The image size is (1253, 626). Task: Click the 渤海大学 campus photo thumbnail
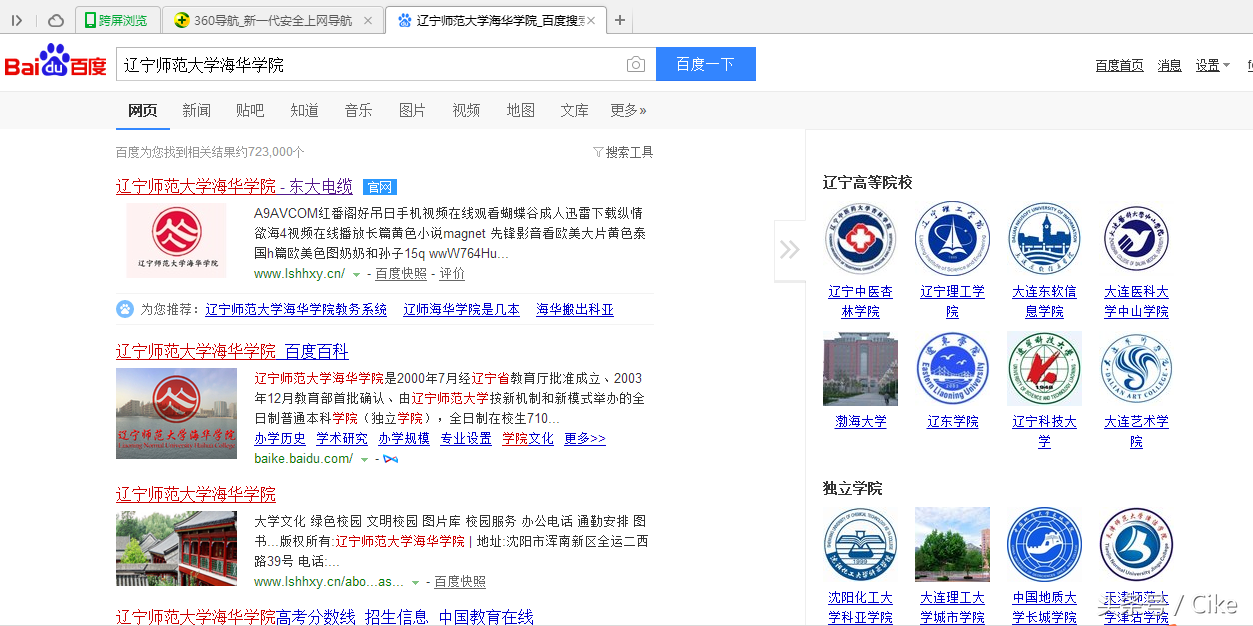(860, 368)
